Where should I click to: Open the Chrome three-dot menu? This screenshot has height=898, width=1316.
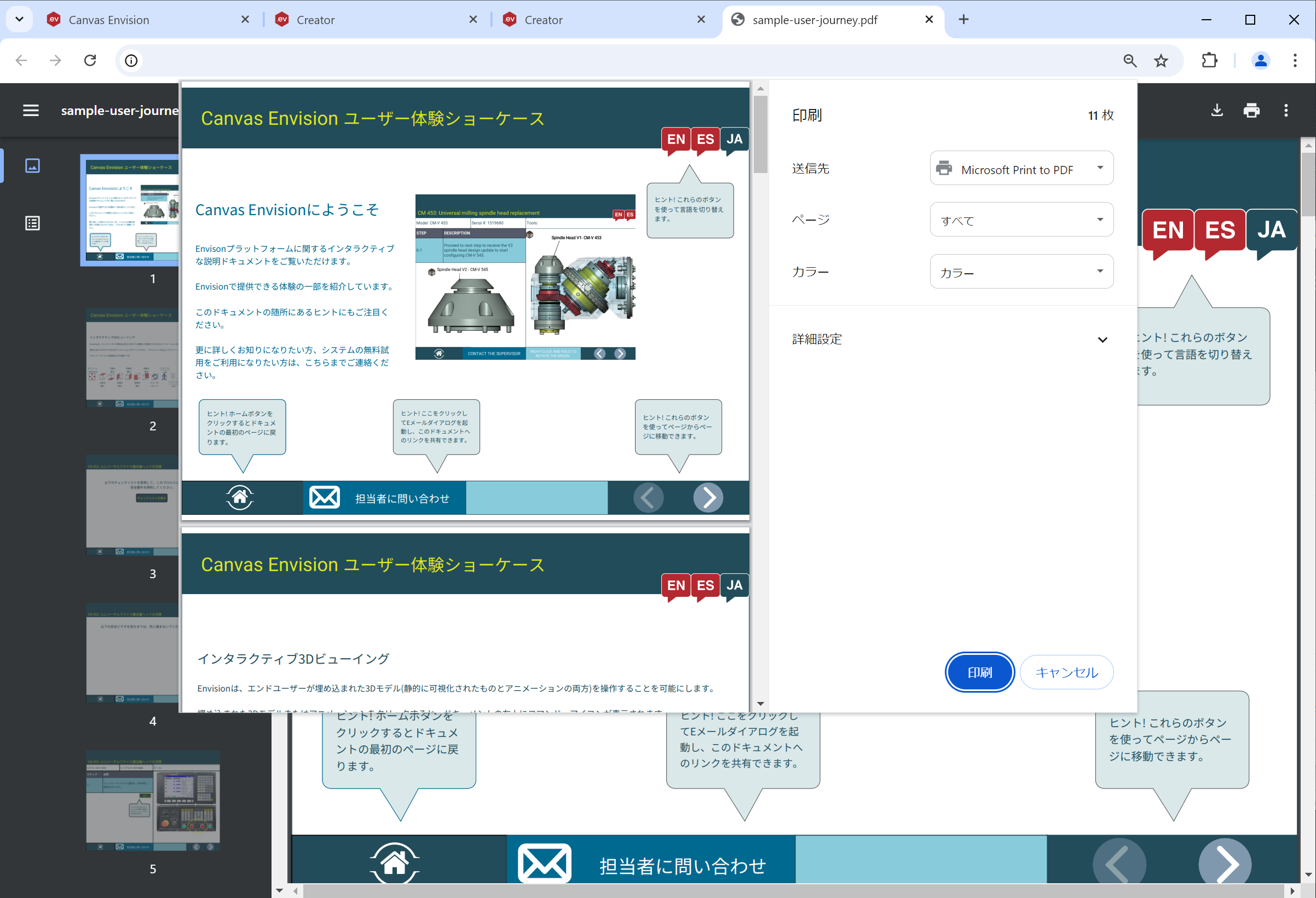coord(1295,61)
